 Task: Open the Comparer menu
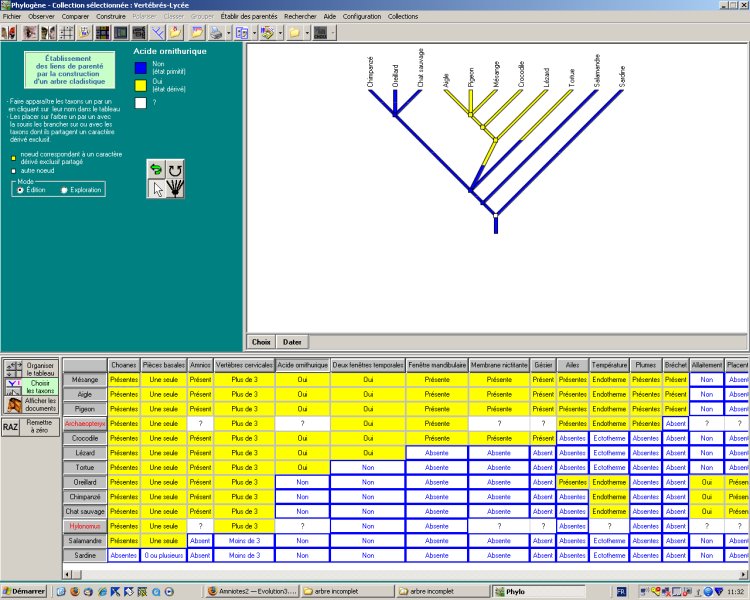[75, 17]
